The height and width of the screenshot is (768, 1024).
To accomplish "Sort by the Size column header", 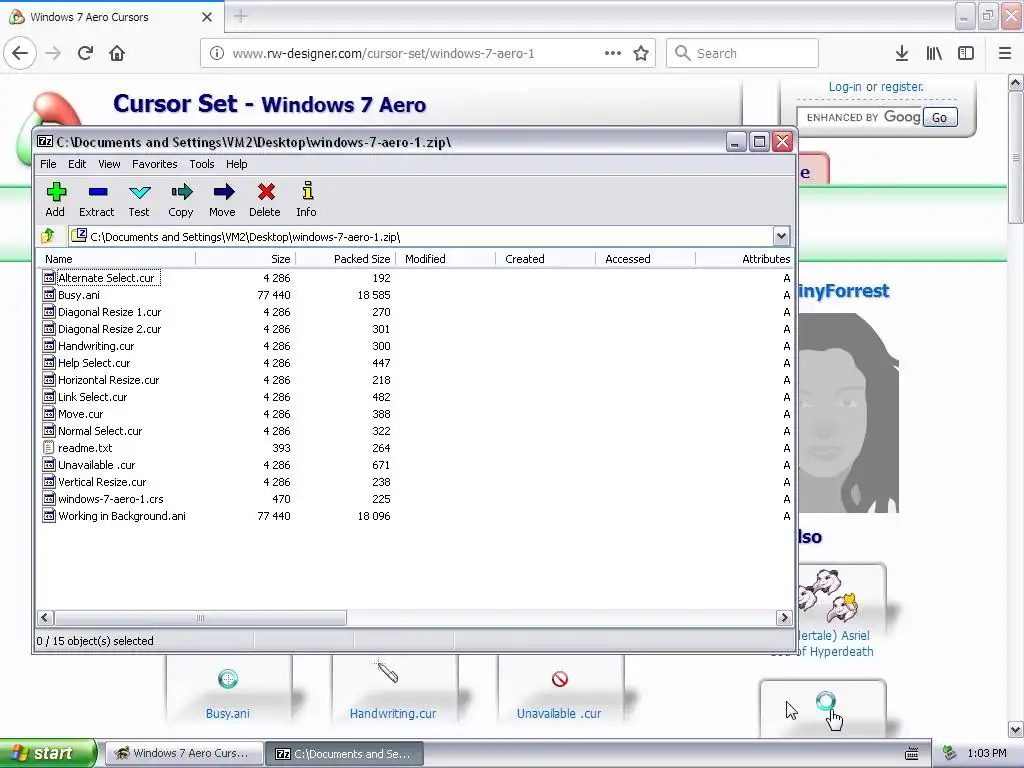I will tap(246, 259).
